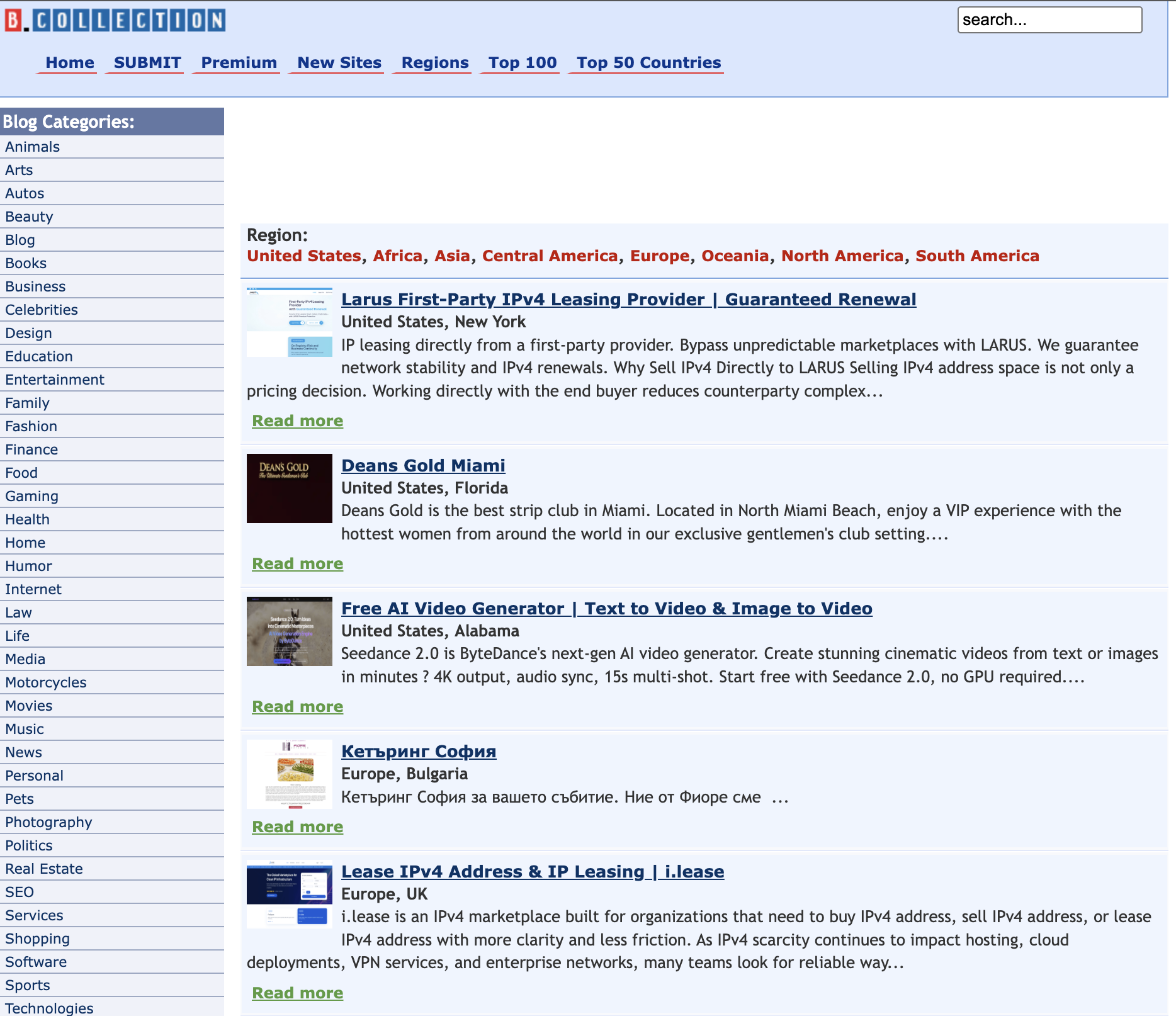This screenshot has width=1176, height=1016.
Task: Filter by Asia region
Action: pos(453,256)
